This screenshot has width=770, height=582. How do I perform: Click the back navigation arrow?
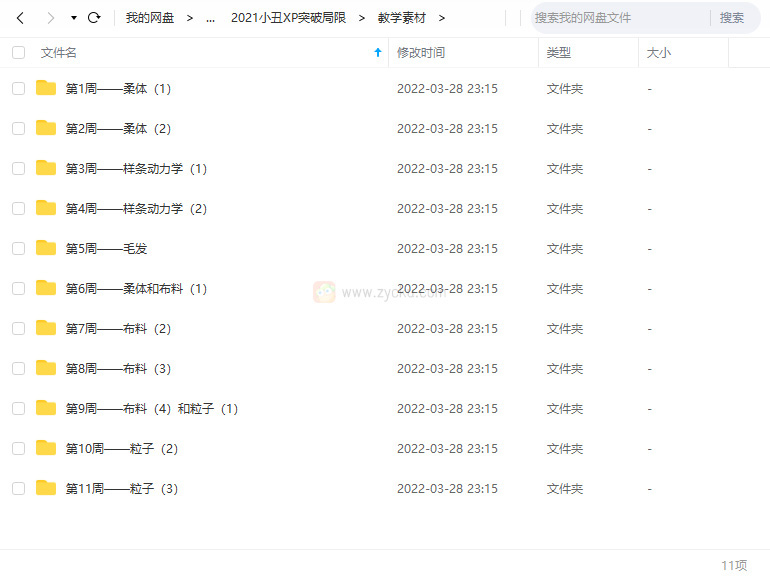[x=20, y=18]
